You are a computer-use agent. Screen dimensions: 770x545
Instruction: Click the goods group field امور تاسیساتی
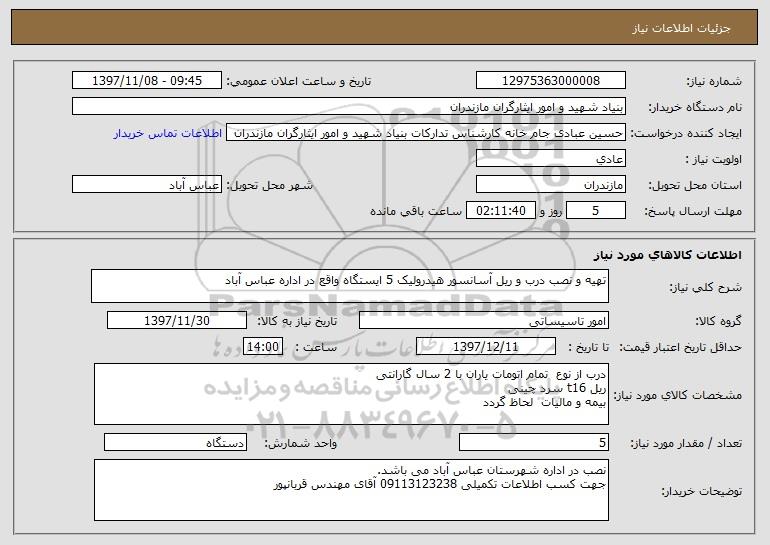484,321
